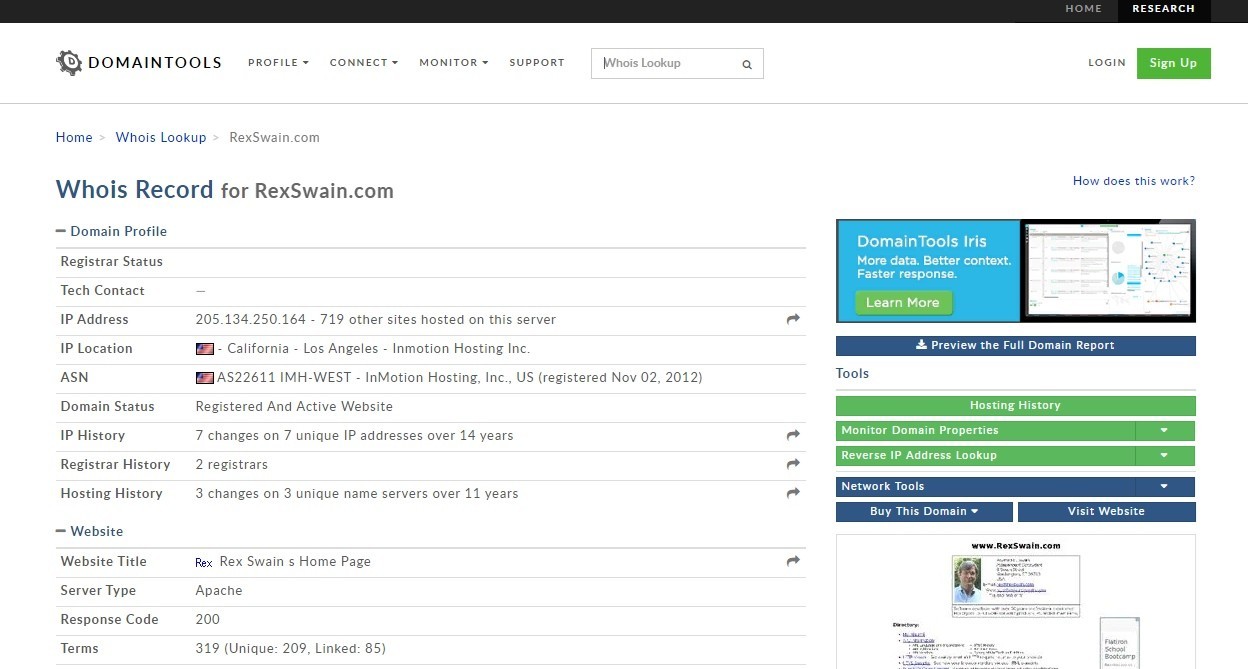Click the IP address 205.134.250.164 text
This screenshot has width=1248, height=669.
(251, 320)
